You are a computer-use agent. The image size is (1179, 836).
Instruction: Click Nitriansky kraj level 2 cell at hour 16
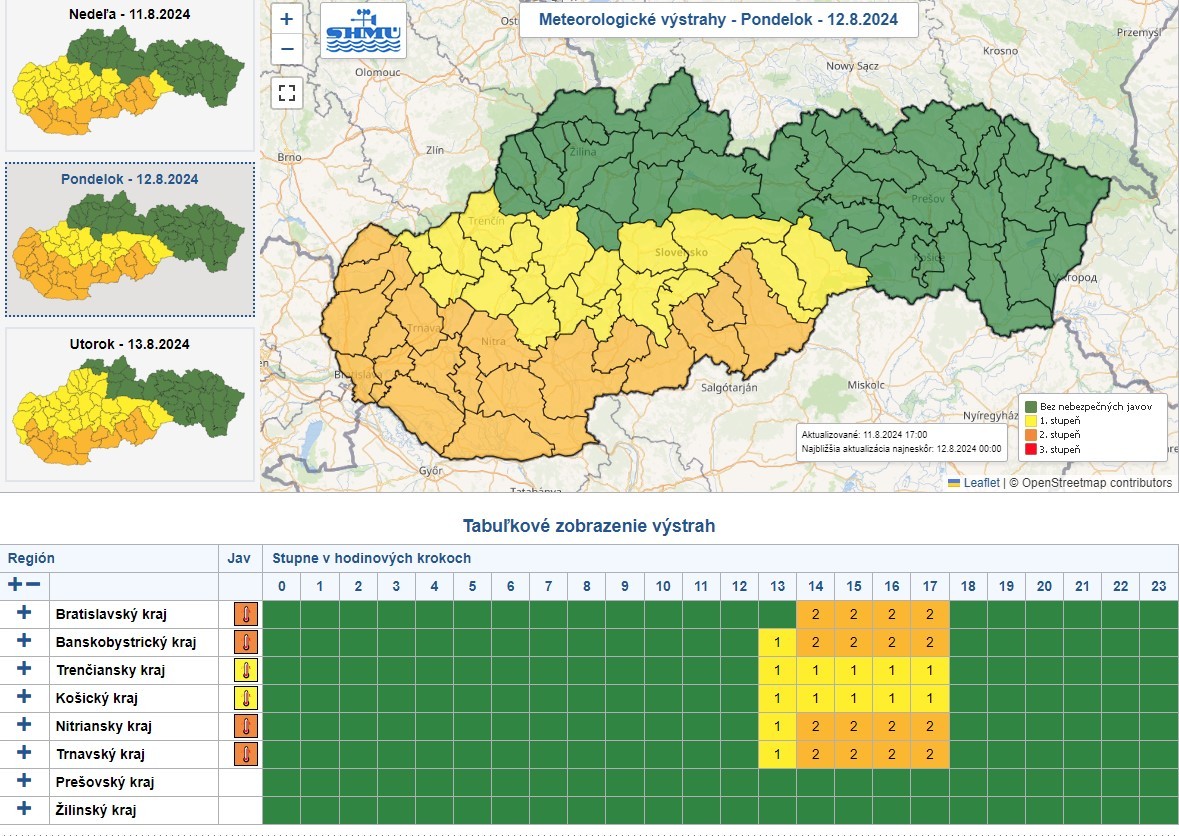[892, 726]
